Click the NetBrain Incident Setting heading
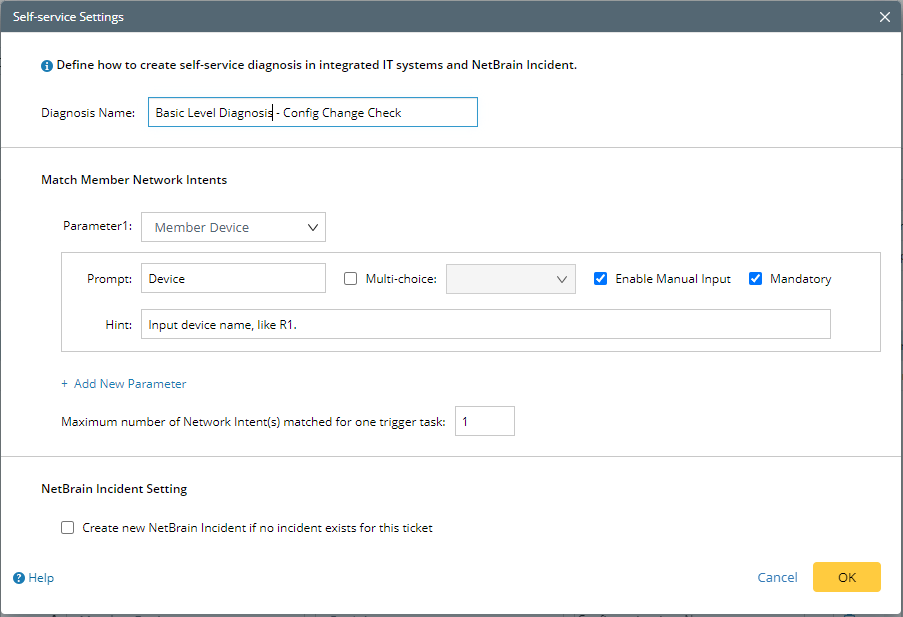This screenshot has height=617, width=903. pyautogui.click(x=114, y=489)
